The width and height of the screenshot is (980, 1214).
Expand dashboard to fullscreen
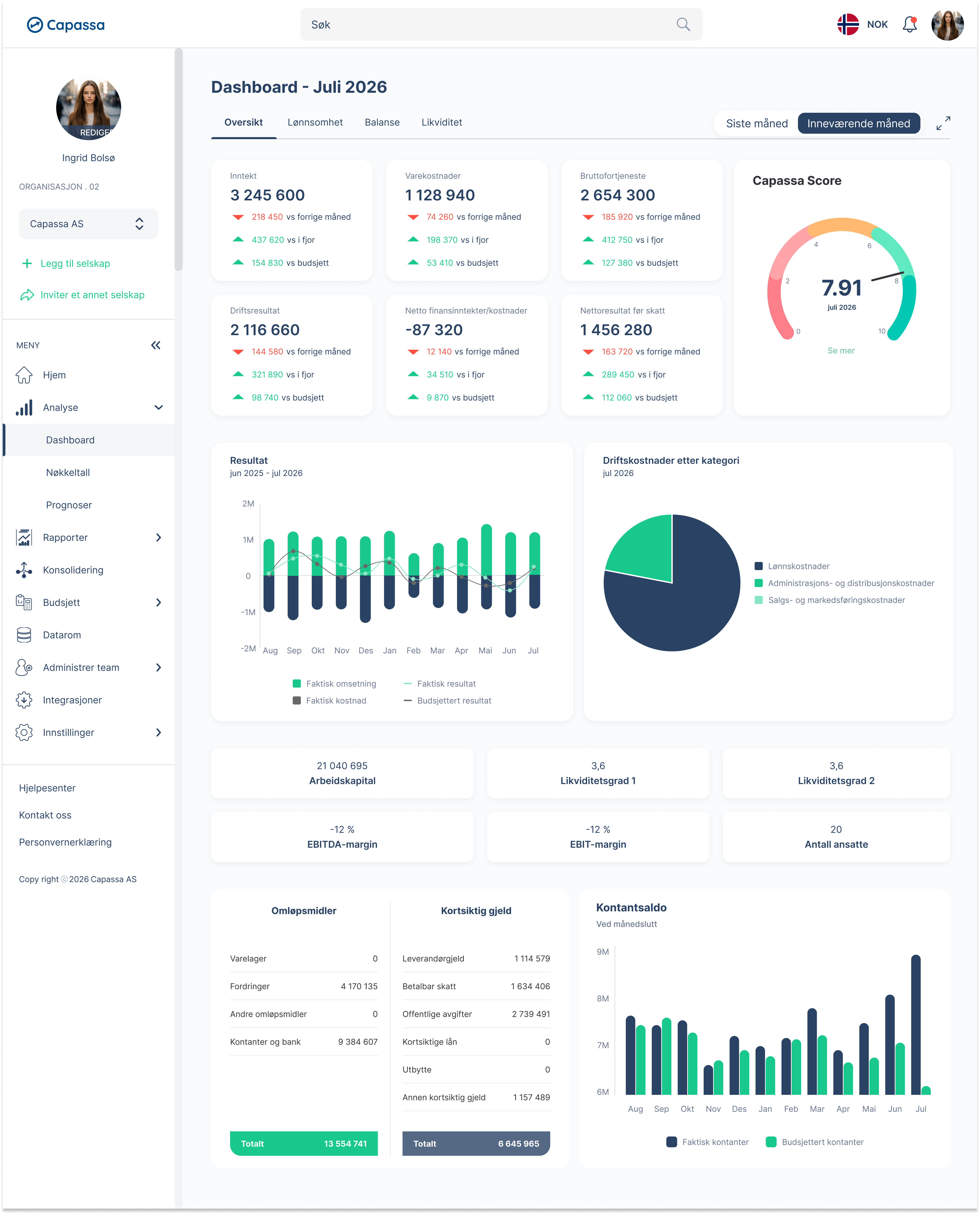943,123
